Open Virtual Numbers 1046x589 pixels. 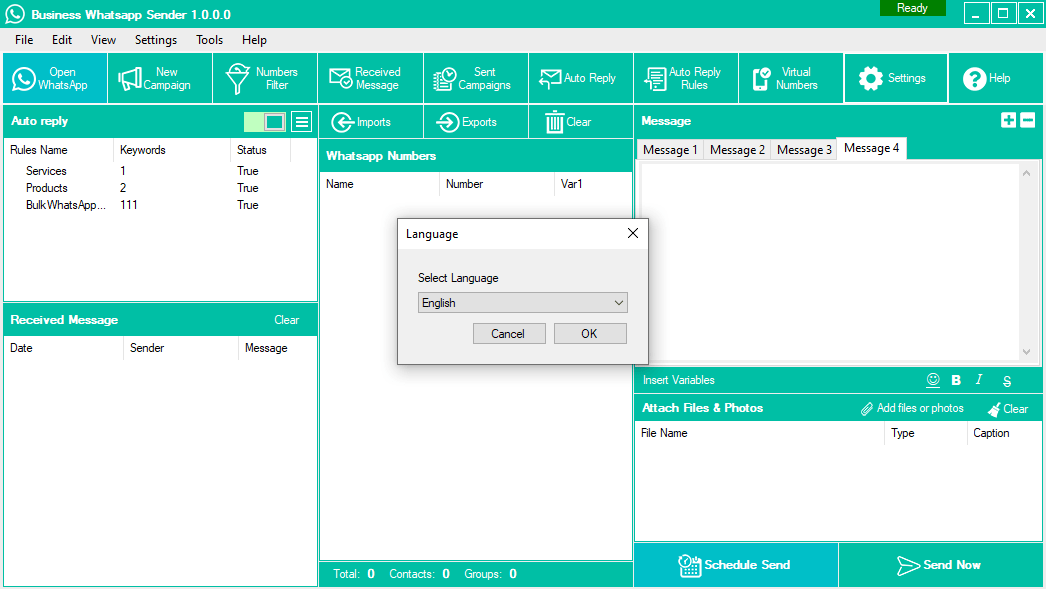click(x=790, y=78)
